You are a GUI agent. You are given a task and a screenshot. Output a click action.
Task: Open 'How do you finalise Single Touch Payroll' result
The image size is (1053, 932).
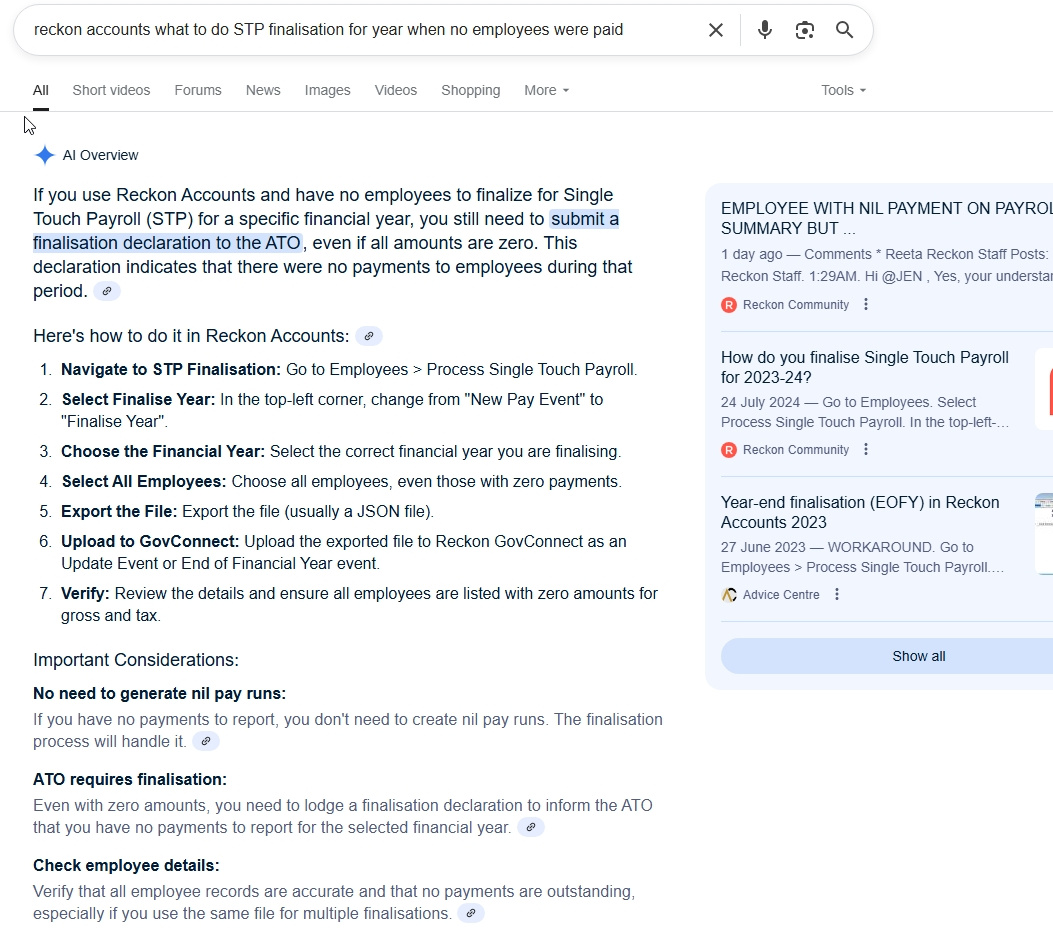(865, 367)
